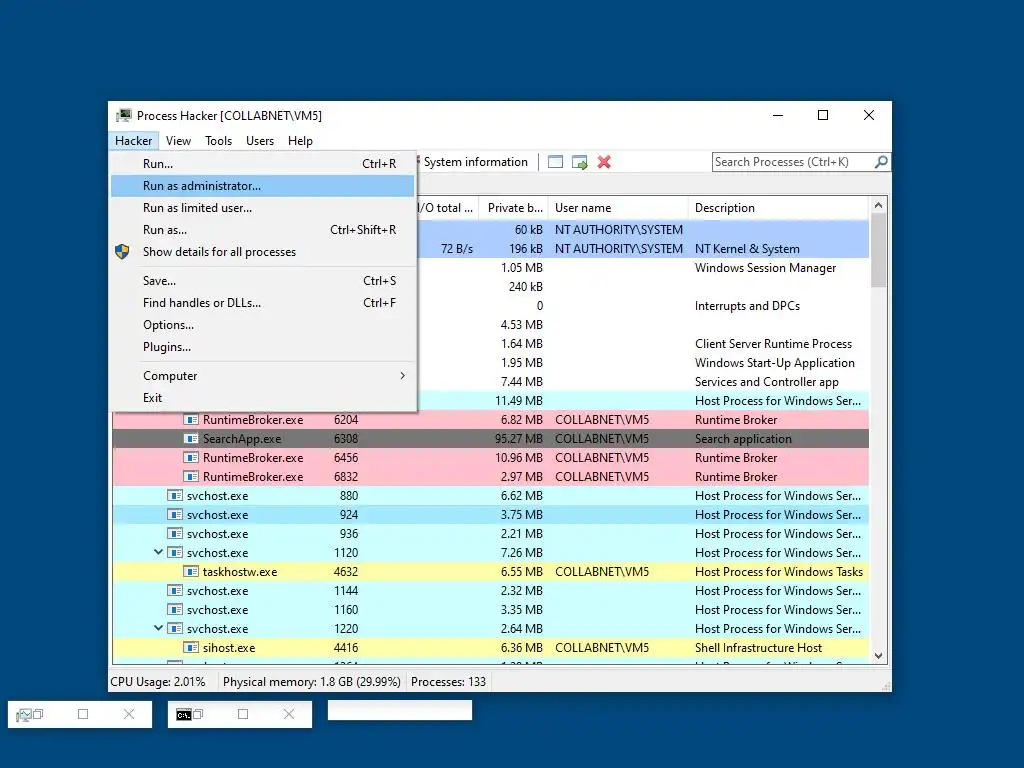Select svchost.exe with PID 1160

pos(490,609)
